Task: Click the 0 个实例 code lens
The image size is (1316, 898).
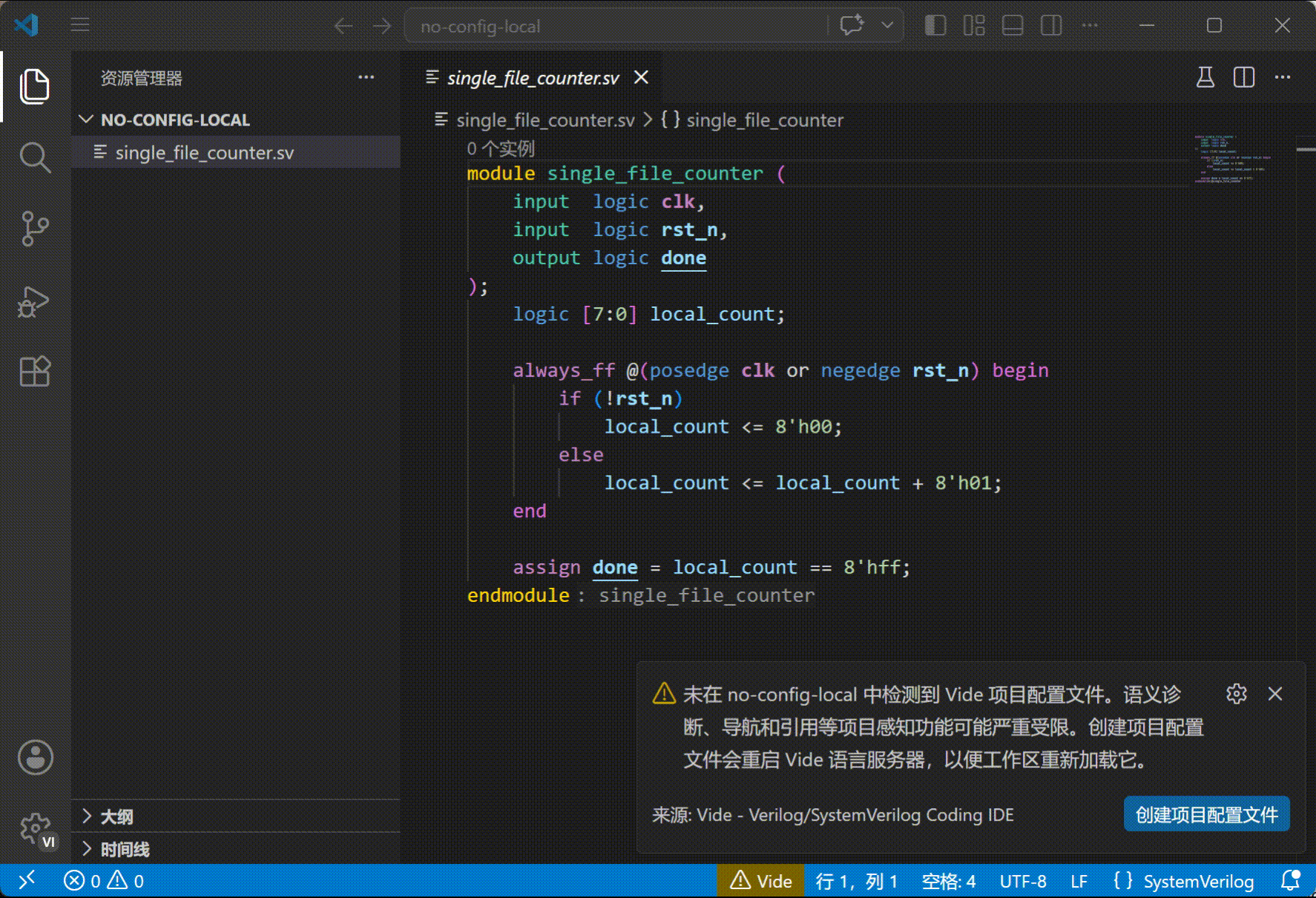Action: pyautogui.click(x=501, y=148)
